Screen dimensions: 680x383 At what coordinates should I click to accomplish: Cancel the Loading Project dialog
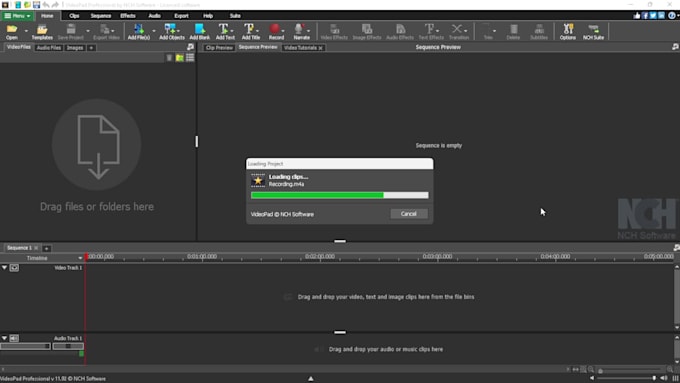[409, 213]
